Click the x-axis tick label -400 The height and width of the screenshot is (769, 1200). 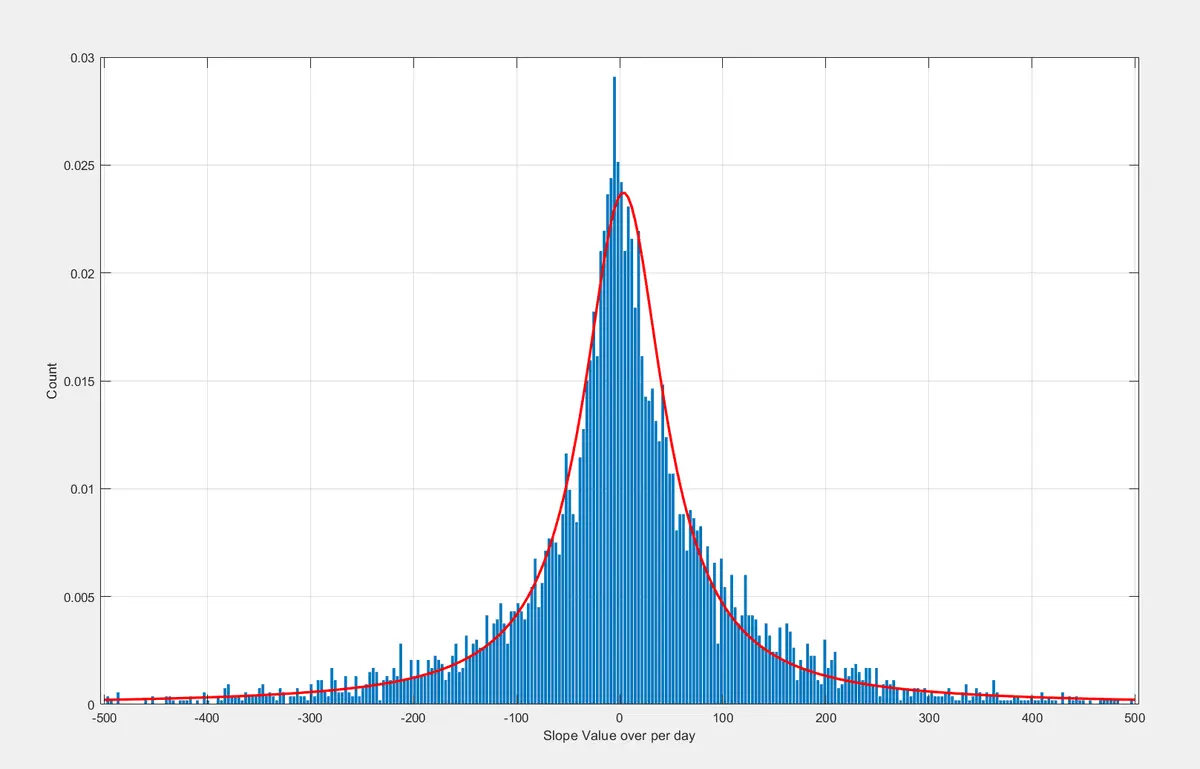coord(206,718)
